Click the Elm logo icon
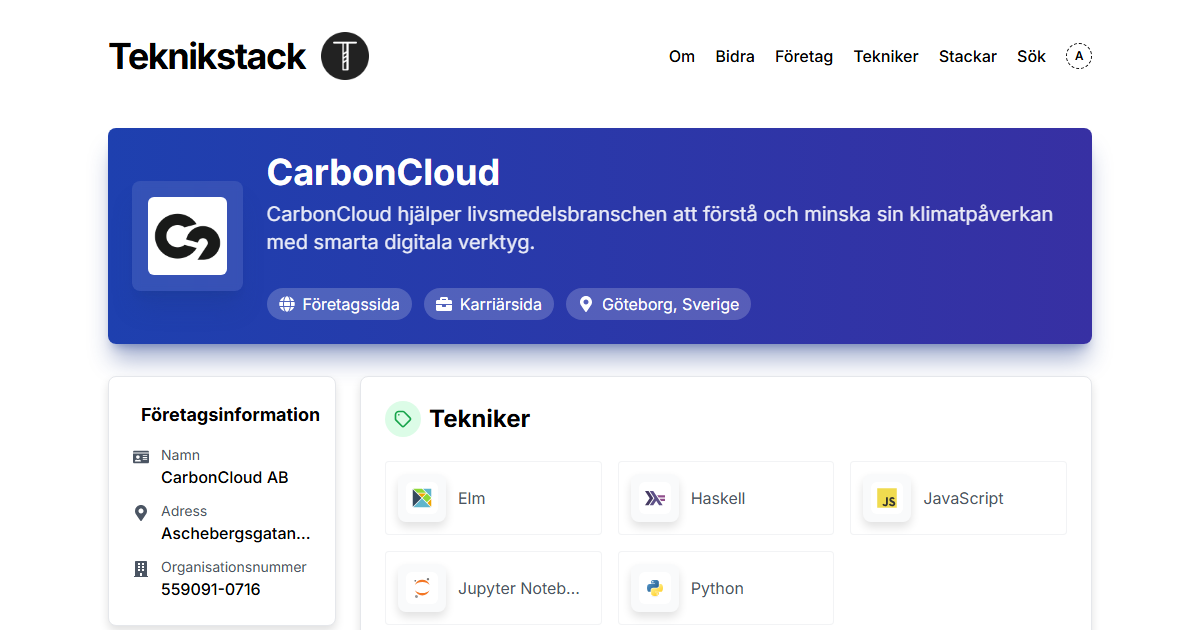The width and height of the screenshot is (1200, 630). pyautogui.click(x=422, y=498)
